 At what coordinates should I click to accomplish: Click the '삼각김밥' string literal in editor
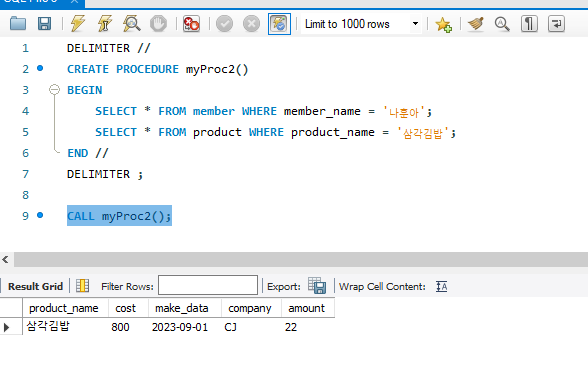tap(423, 133)
